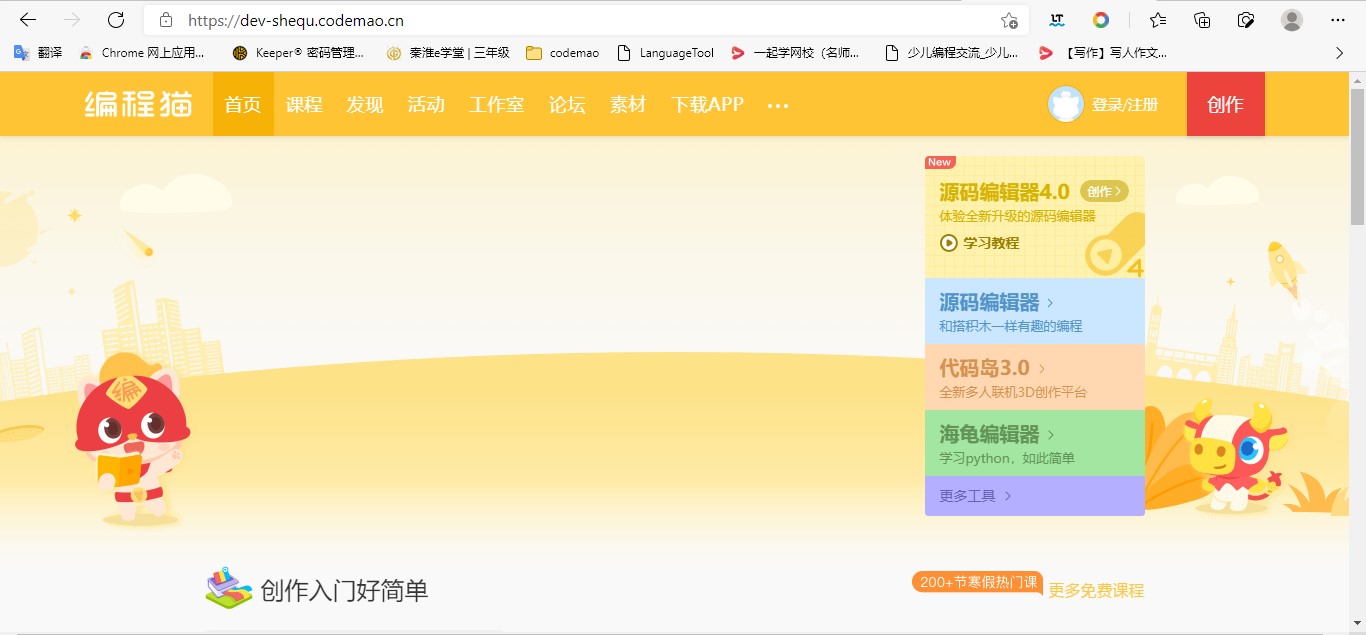This screenshot has height=635, width=1366.
Task: Click 创作 button for 源码编辑器4.0
Action: click(1105, 191)
